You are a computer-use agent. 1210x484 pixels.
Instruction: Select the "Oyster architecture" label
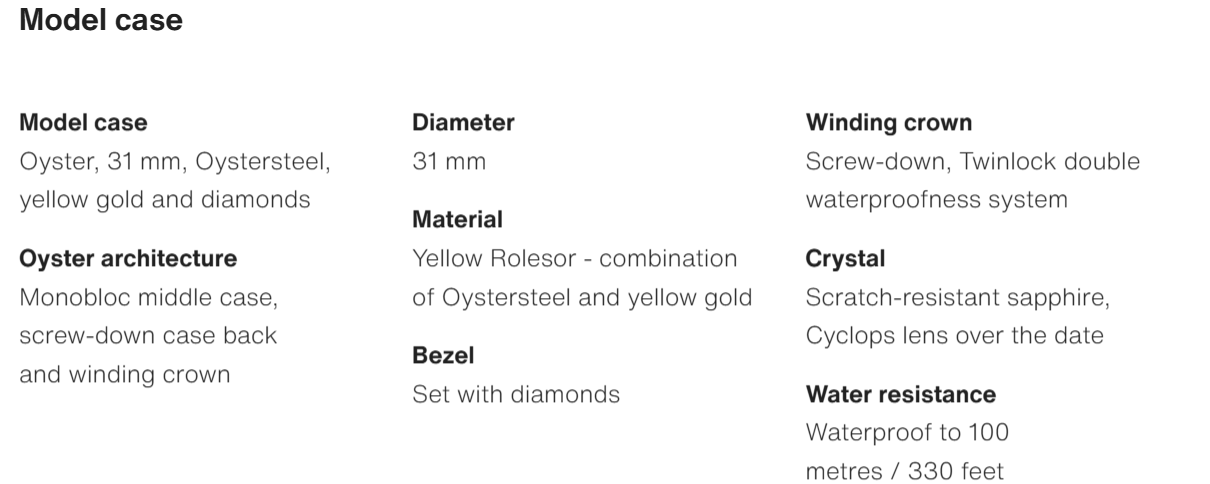128,259
